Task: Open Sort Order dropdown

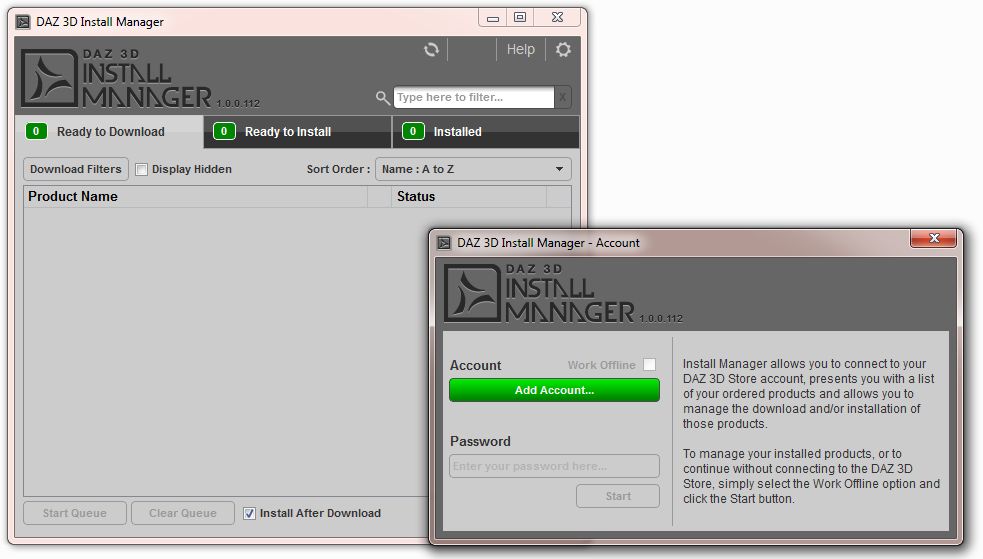Action: 473,169
